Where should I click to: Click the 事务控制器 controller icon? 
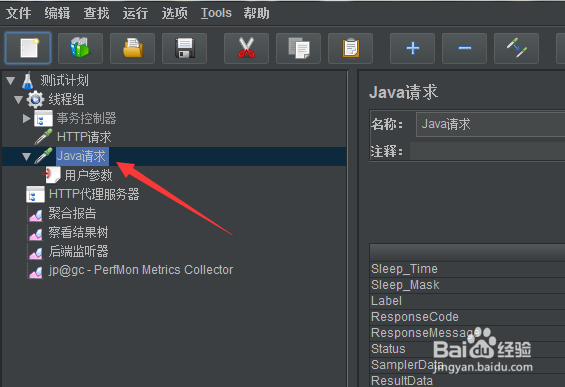coord(43,118)
